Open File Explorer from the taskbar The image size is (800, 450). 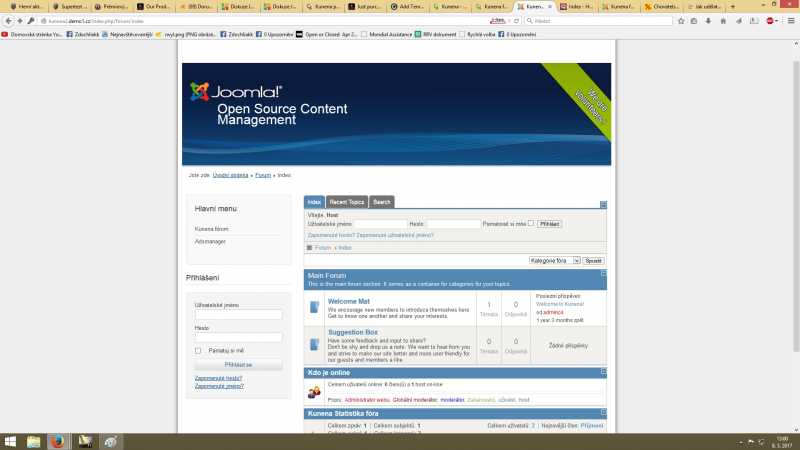(x=33, y=440)
